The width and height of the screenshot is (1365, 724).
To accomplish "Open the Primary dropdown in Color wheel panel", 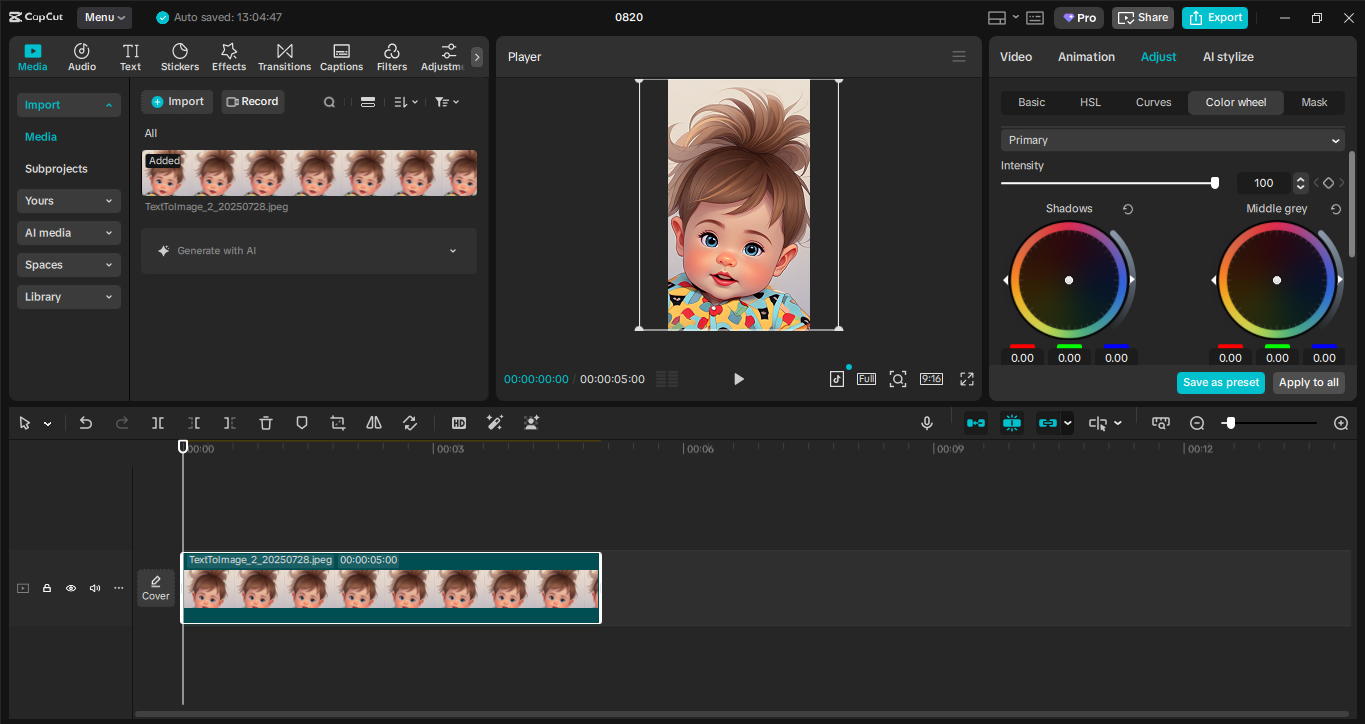I will click(1171, 139).
